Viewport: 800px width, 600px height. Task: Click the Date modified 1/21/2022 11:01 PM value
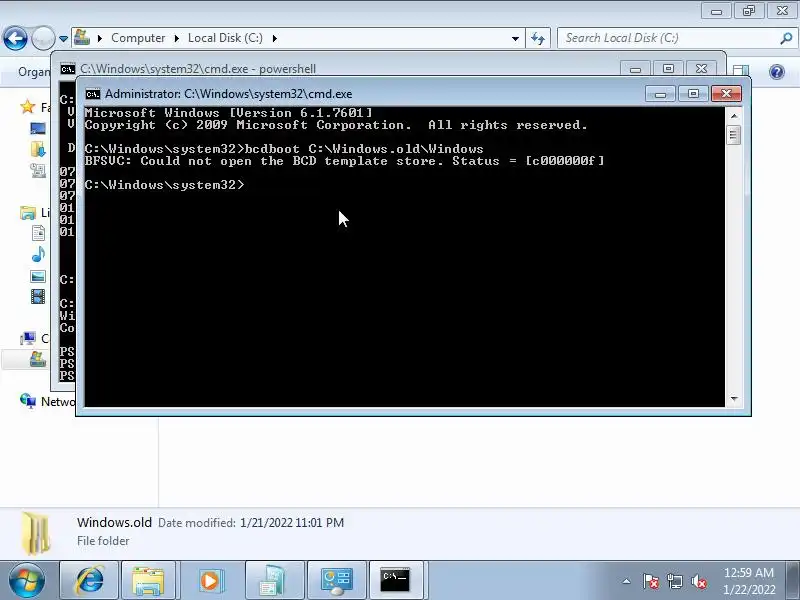[x=292, y=523]
